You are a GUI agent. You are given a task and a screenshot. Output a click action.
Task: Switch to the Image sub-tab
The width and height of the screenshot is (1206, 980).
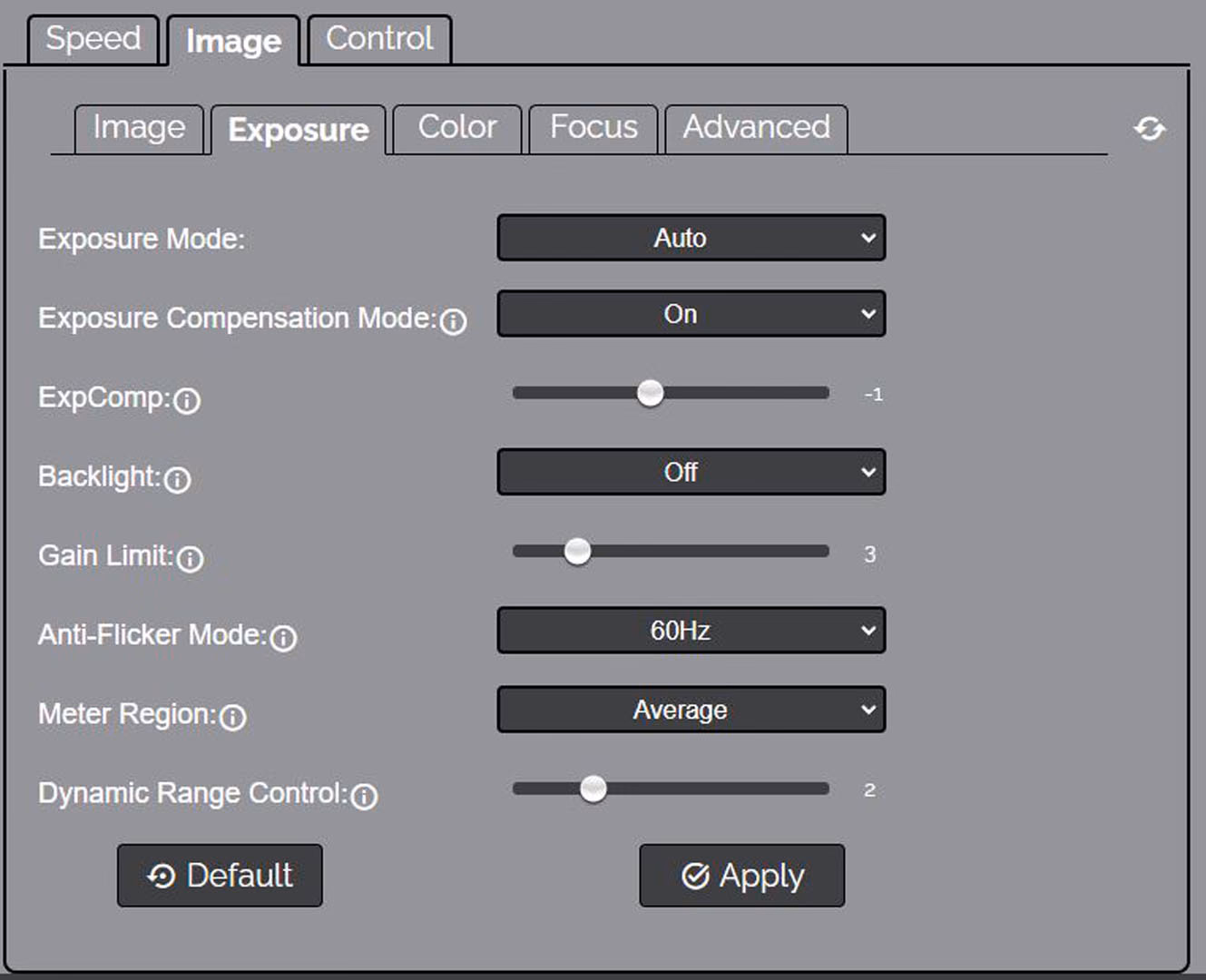[139, 128]
